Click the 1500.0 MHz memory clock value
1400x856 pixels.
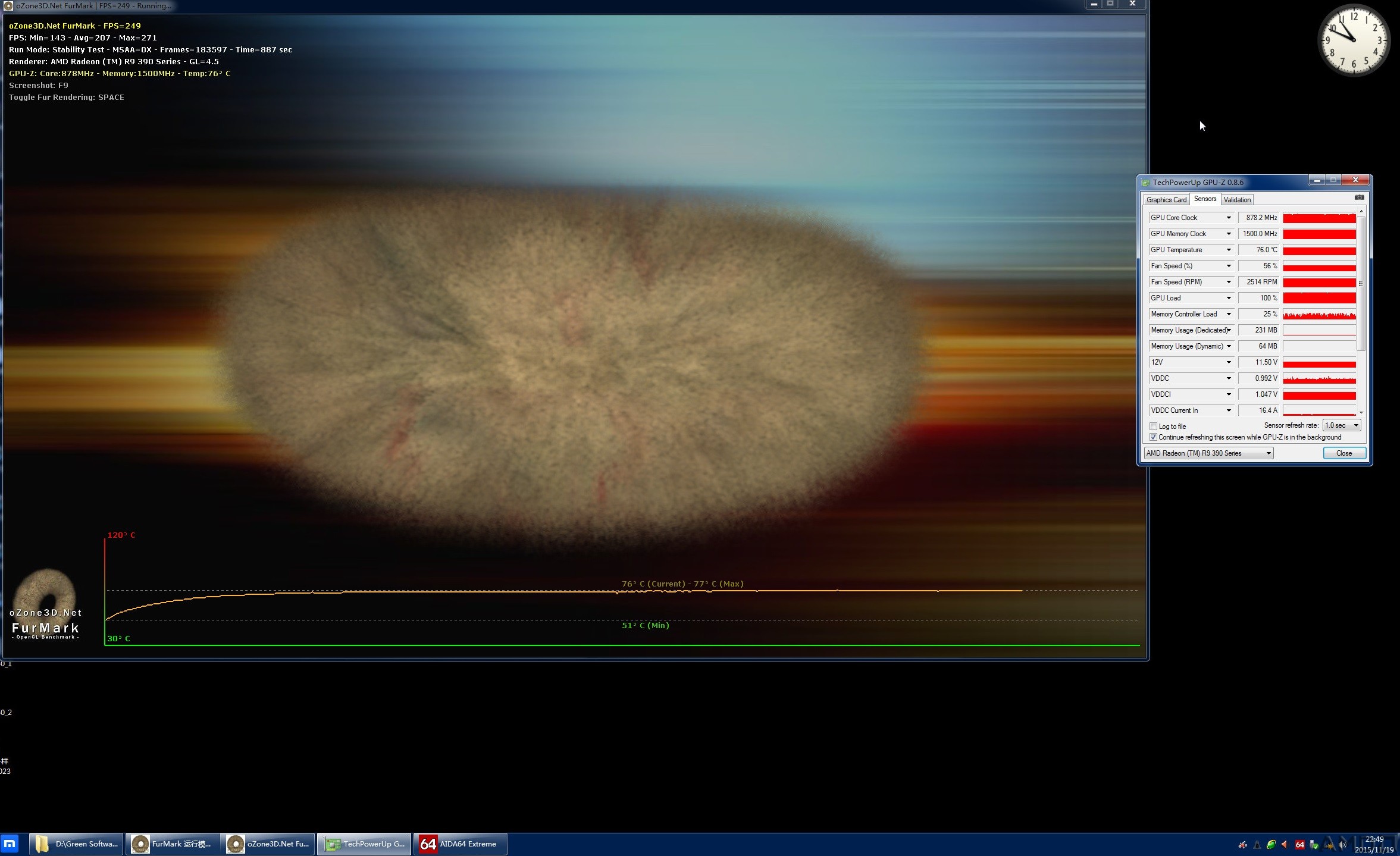[1258, 234]
